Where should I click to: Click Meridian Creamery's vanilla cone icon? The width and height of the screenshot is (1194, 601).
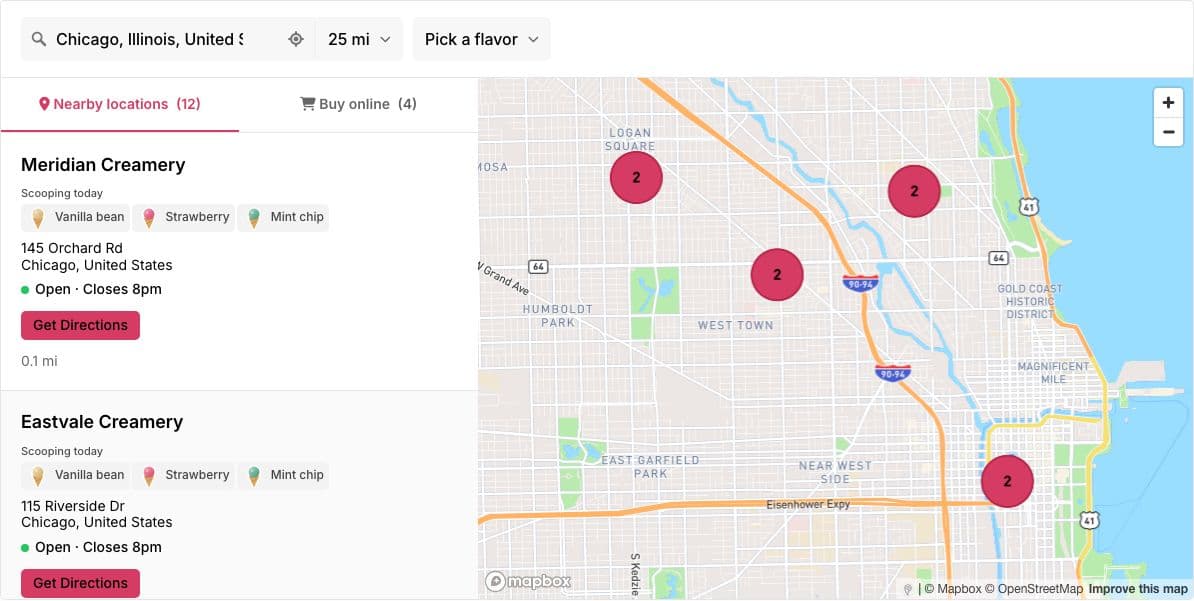coord(37,219)
